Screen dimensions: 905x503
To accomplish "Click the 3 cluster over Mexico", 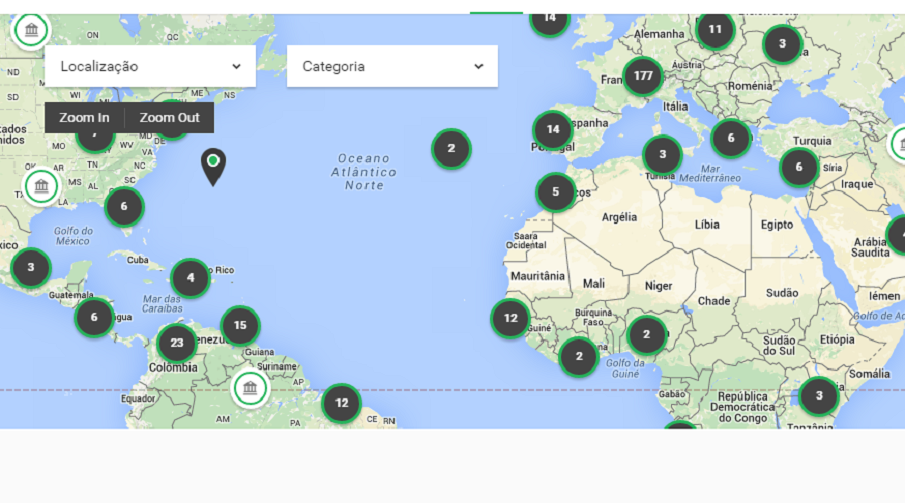I will tap(31, 267).
